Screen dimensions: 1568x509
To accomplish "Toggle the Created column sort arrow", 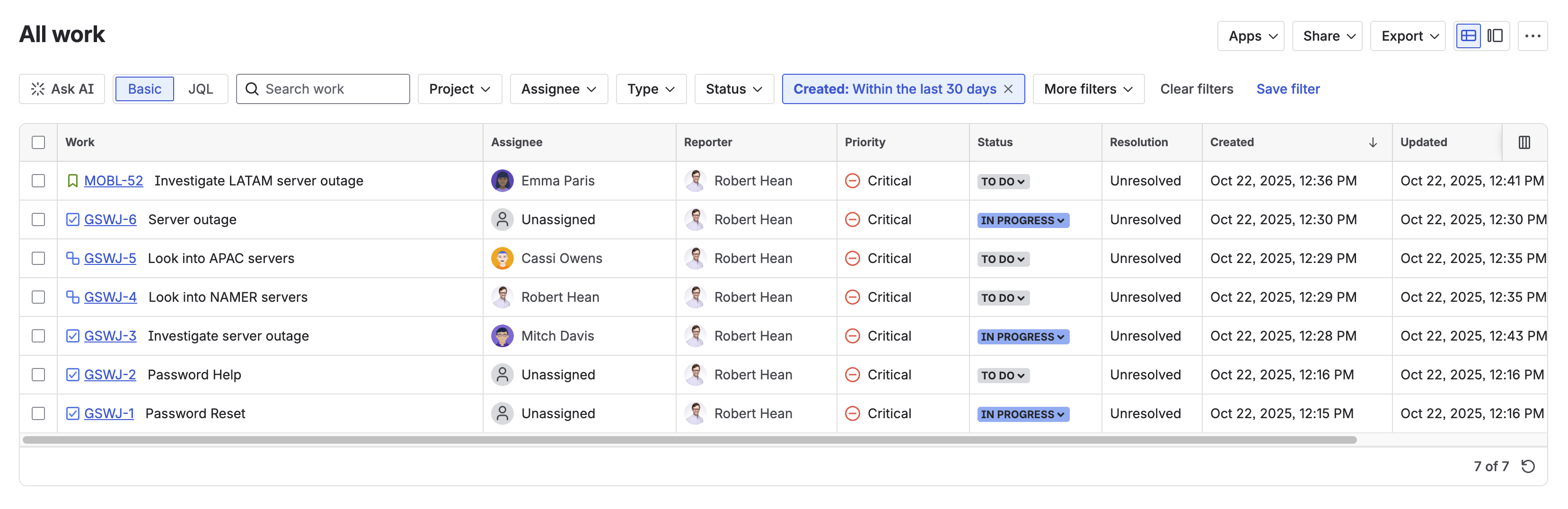I will click(1373, 142).
